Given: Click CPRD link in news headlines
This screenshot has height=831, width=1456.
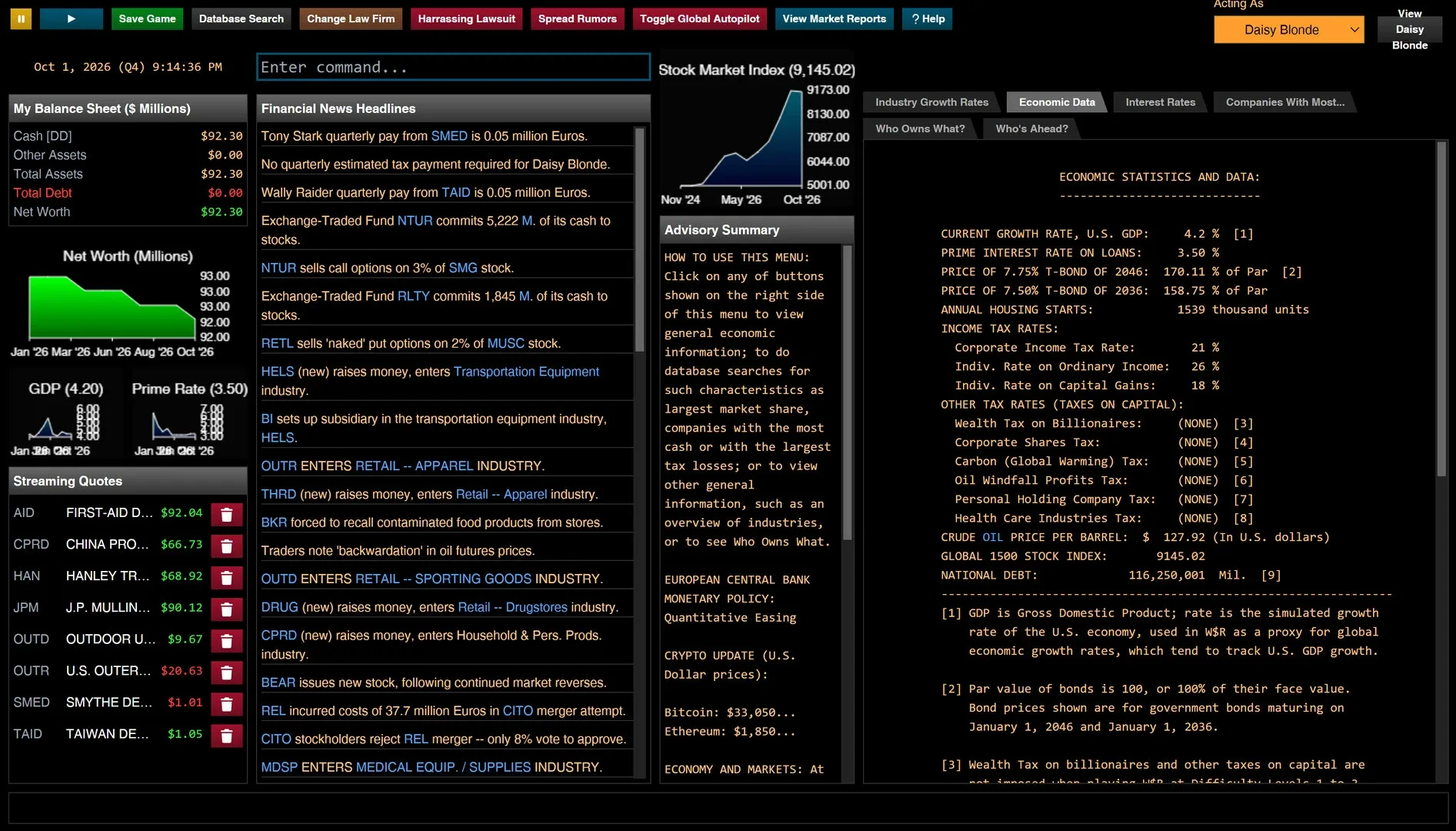Looking at the screenshot, I should (x=278, y=636).
